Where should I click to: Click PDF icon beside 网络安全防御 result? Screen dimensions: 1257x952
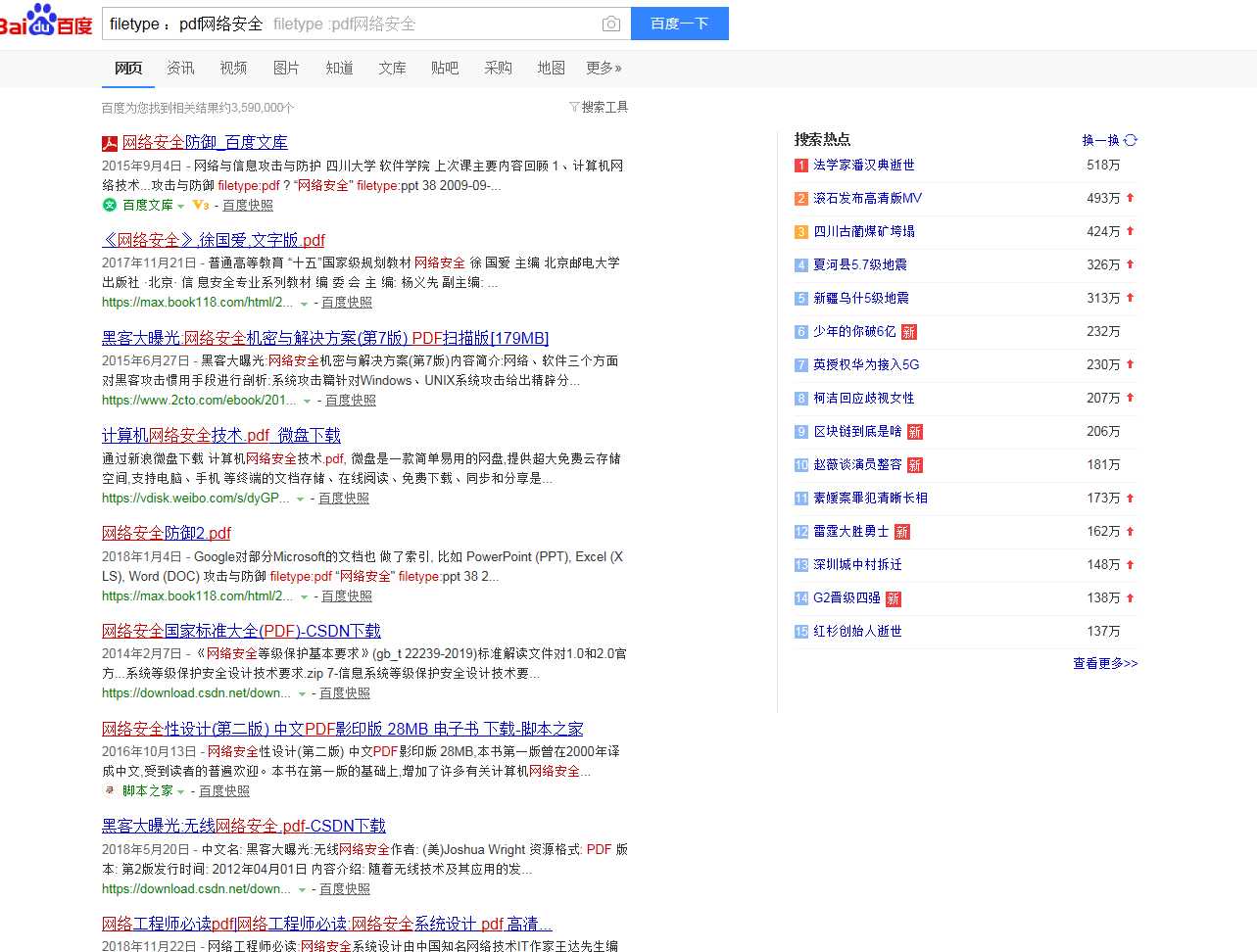coord(110,143)
